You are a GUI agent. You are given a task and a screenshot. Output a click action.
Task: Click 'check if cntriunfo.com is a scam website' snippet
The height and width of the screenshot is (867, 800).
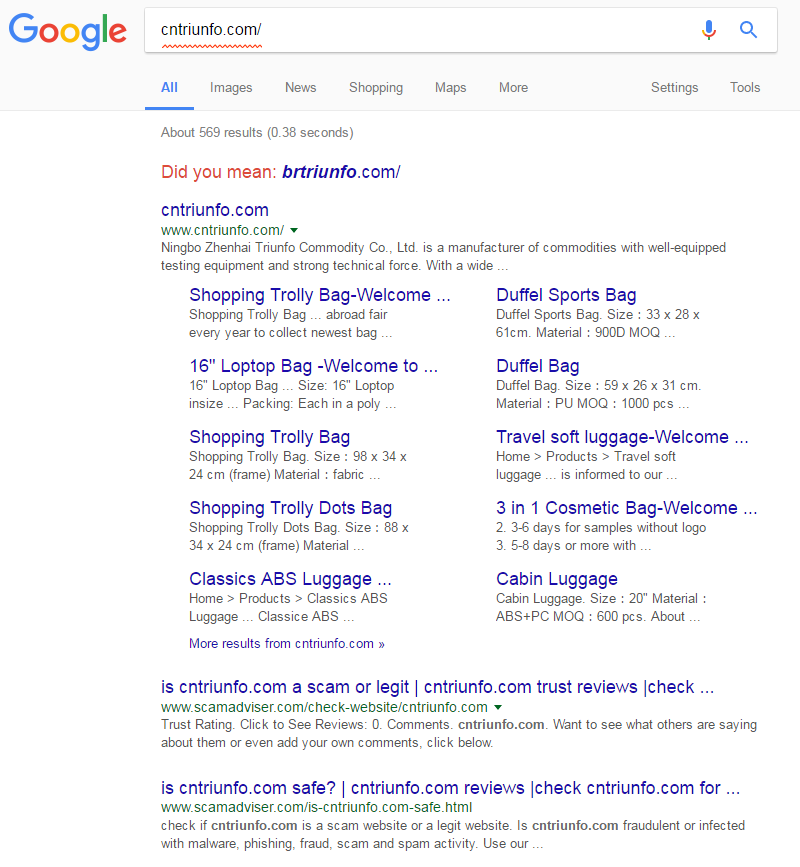click(x=453, y=834)
